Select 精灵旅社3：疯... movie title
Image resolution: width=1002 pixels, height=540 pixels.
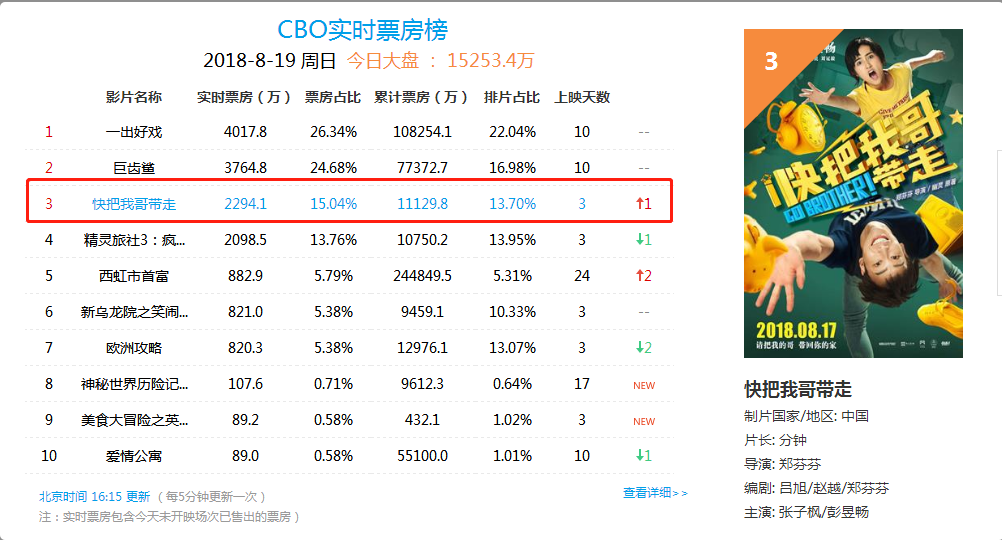click(x=134, y=240)
